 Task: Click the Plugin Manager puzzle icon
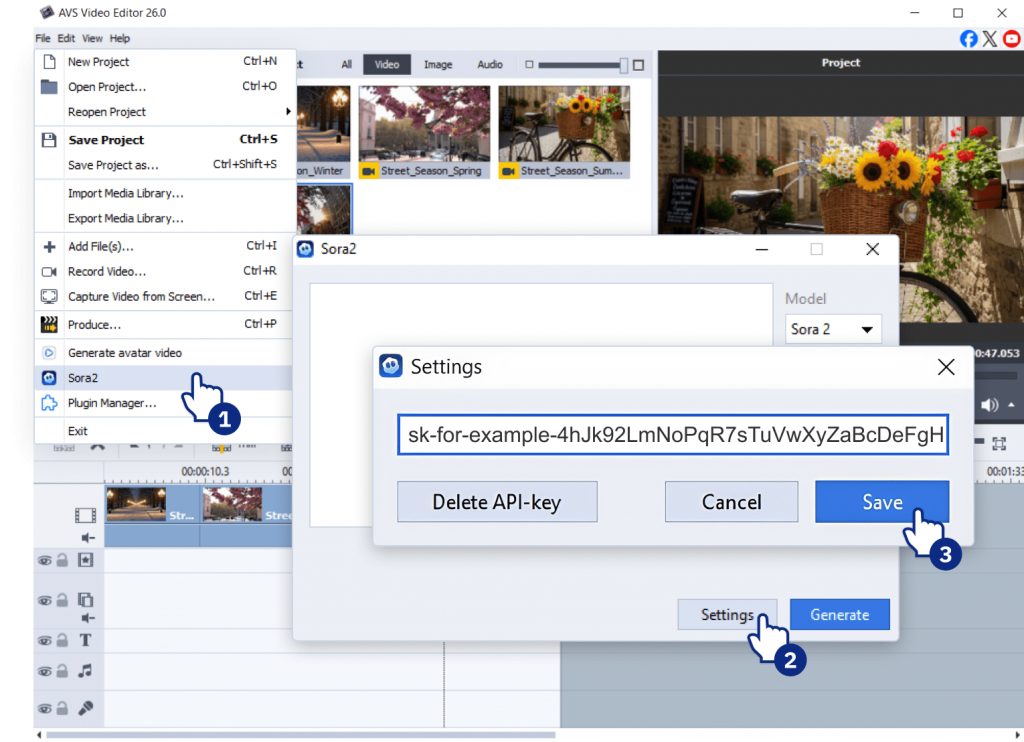(x=49, y=403)
